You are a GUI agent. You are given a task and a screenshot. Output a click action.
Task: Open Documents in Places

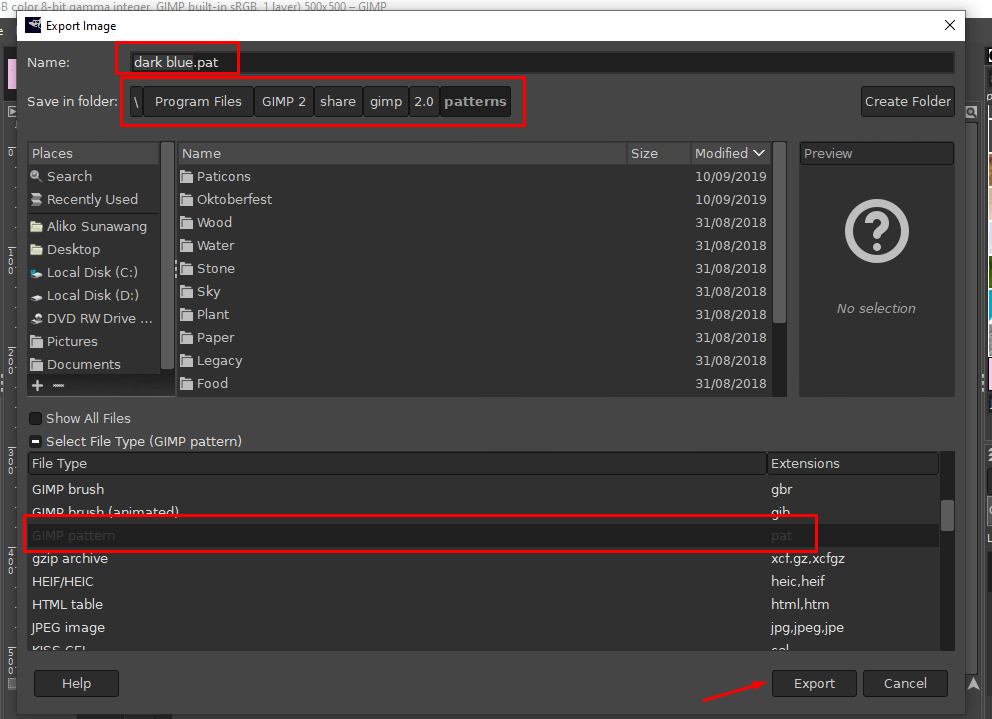tap(94, 365)
